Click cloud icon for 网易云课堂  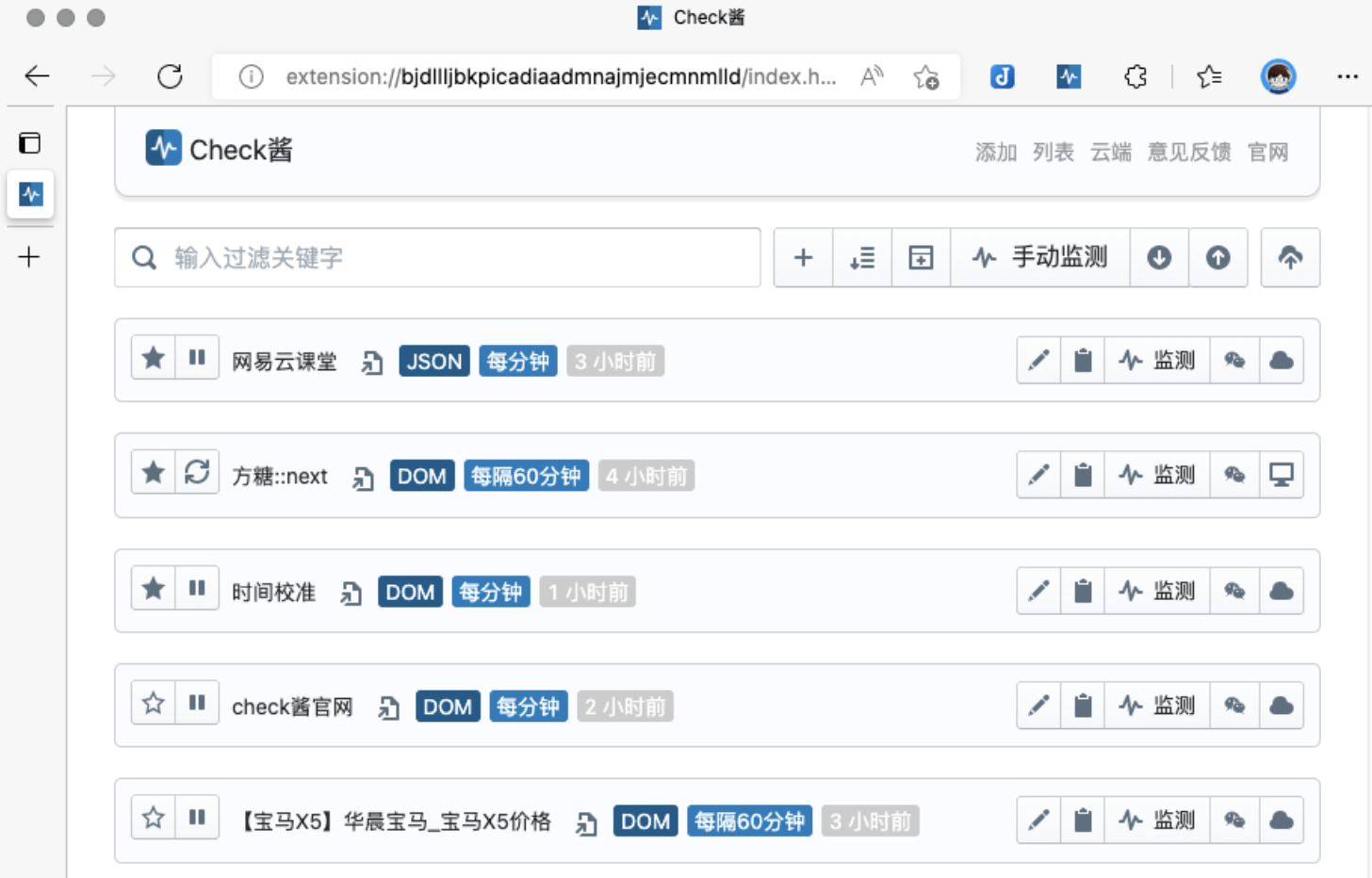[1282, 360]
